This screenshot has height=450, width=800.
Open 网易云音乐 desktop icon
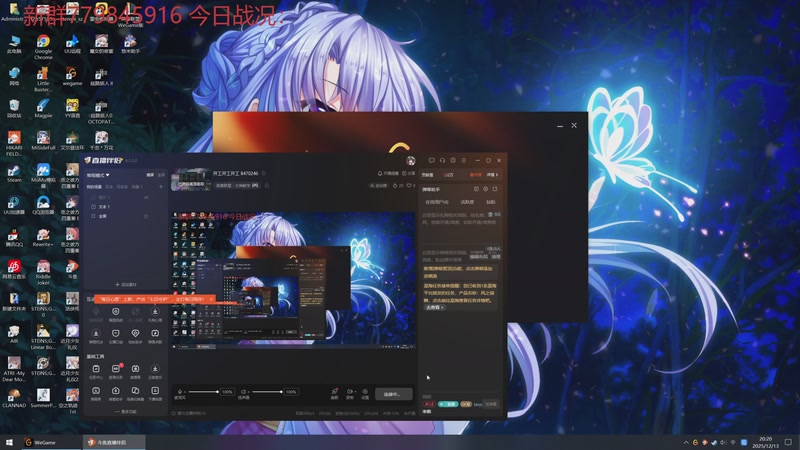pyautogui.click(x=14, y=270)
